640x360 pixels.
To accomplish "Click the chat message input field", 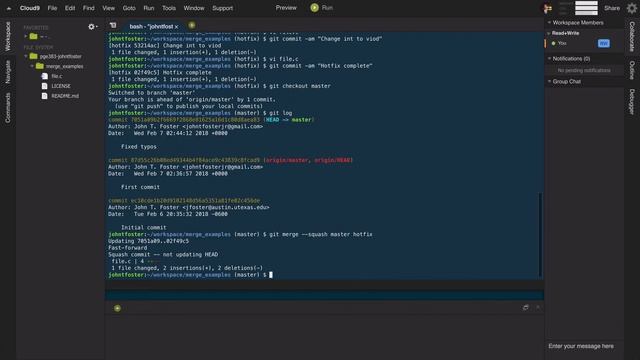I will point(584,346).
